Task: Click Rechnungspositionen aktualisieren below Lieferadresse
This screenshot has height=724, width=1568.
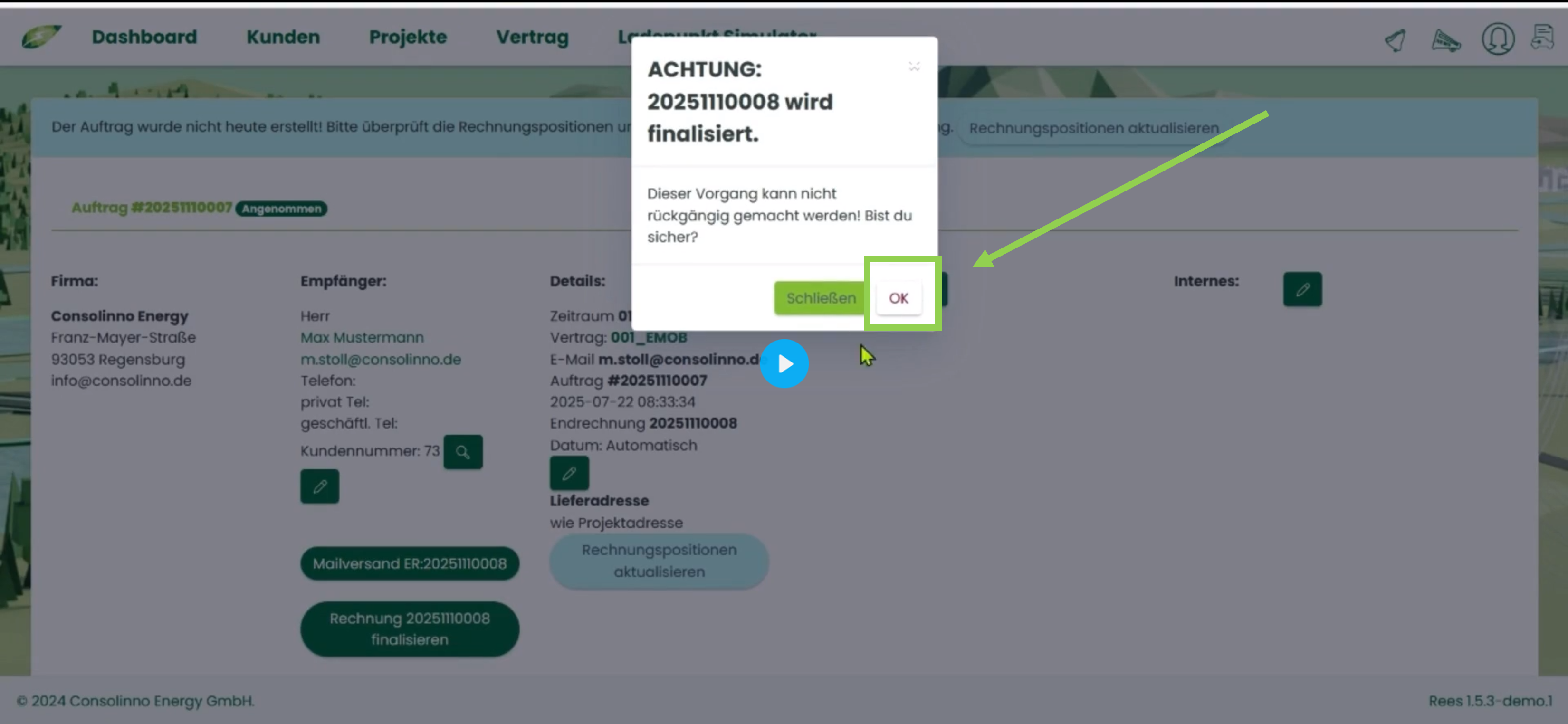Action: tap(659, 561)
